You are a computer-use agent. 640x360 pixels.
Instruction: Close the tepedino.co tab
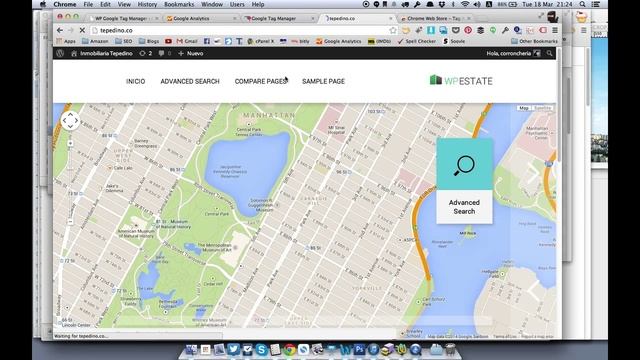point(391,18)
